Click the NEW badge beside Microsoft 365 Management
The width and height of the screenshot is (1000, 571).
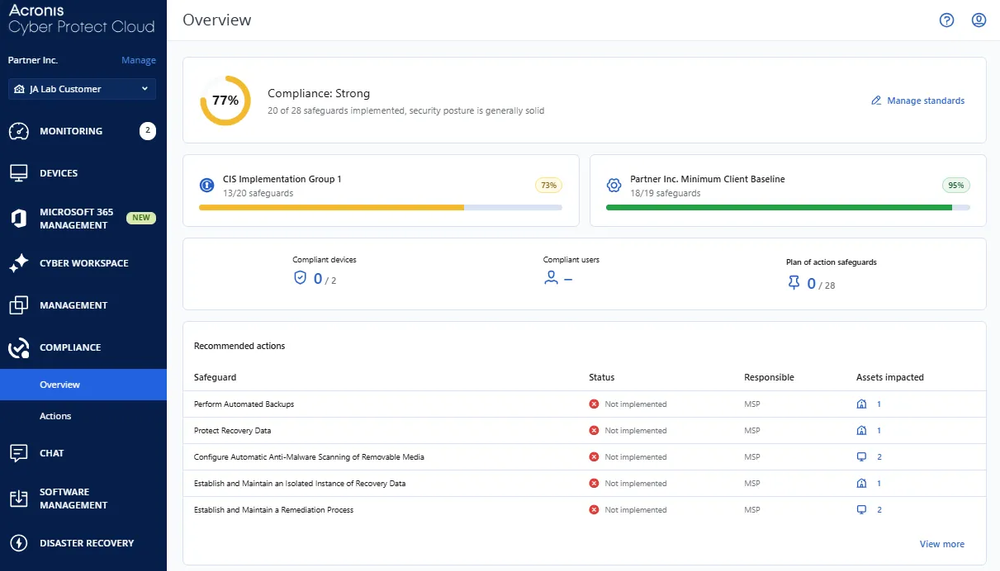pos(141,218)
